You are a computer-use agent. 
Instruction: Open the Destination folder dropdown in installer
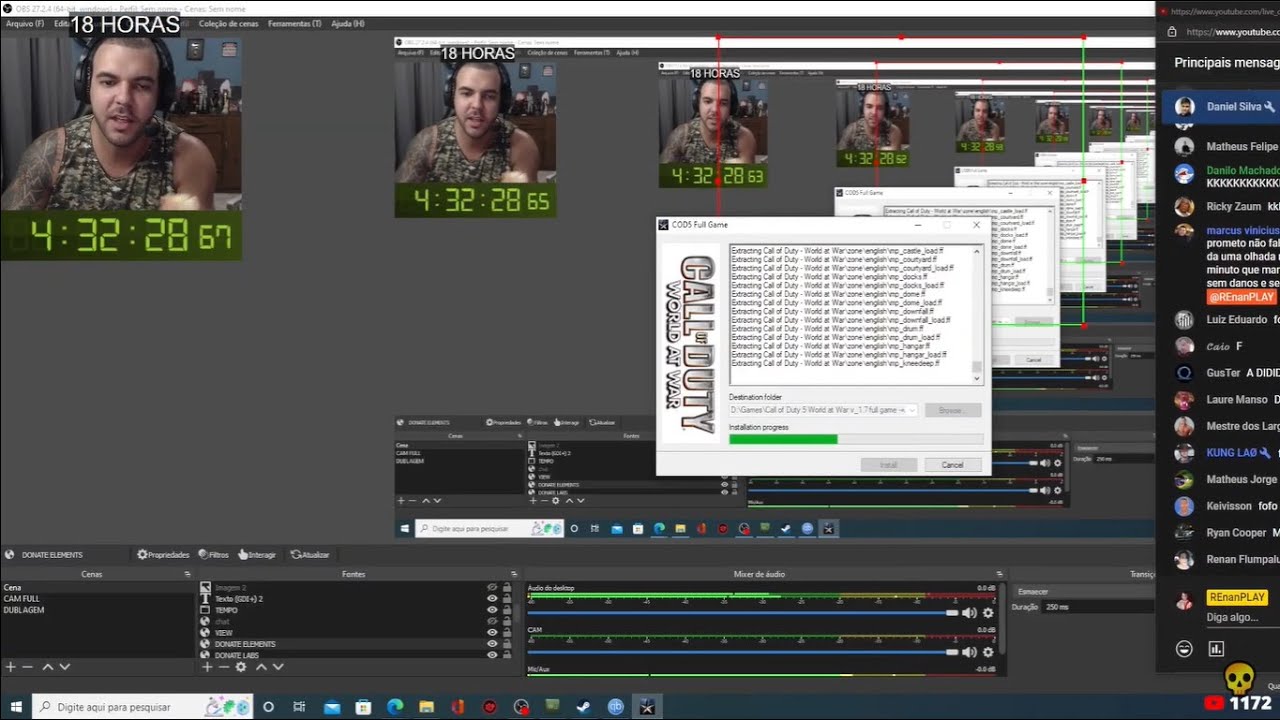tap(910, 410)
